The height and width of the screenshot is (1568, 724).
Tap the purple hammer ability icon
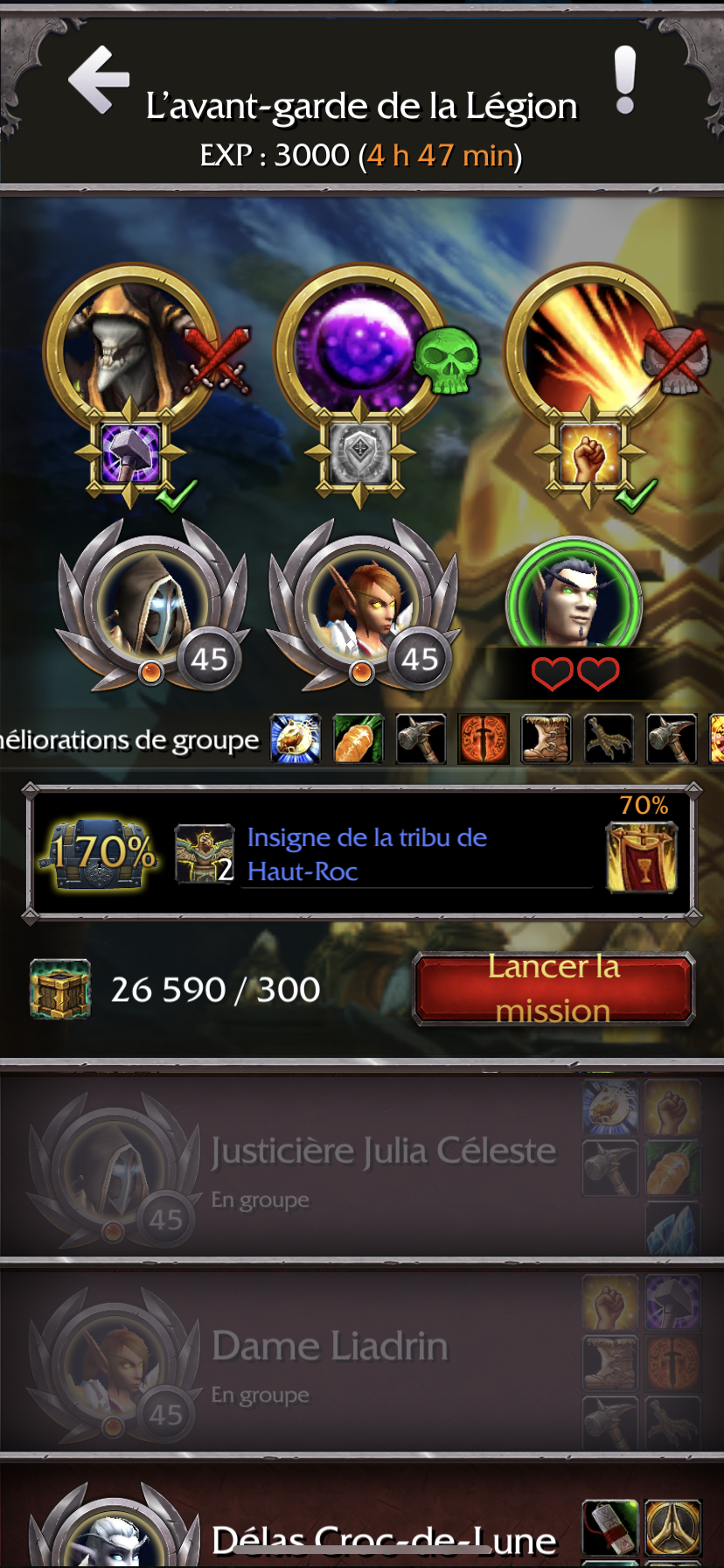point(130,452)
